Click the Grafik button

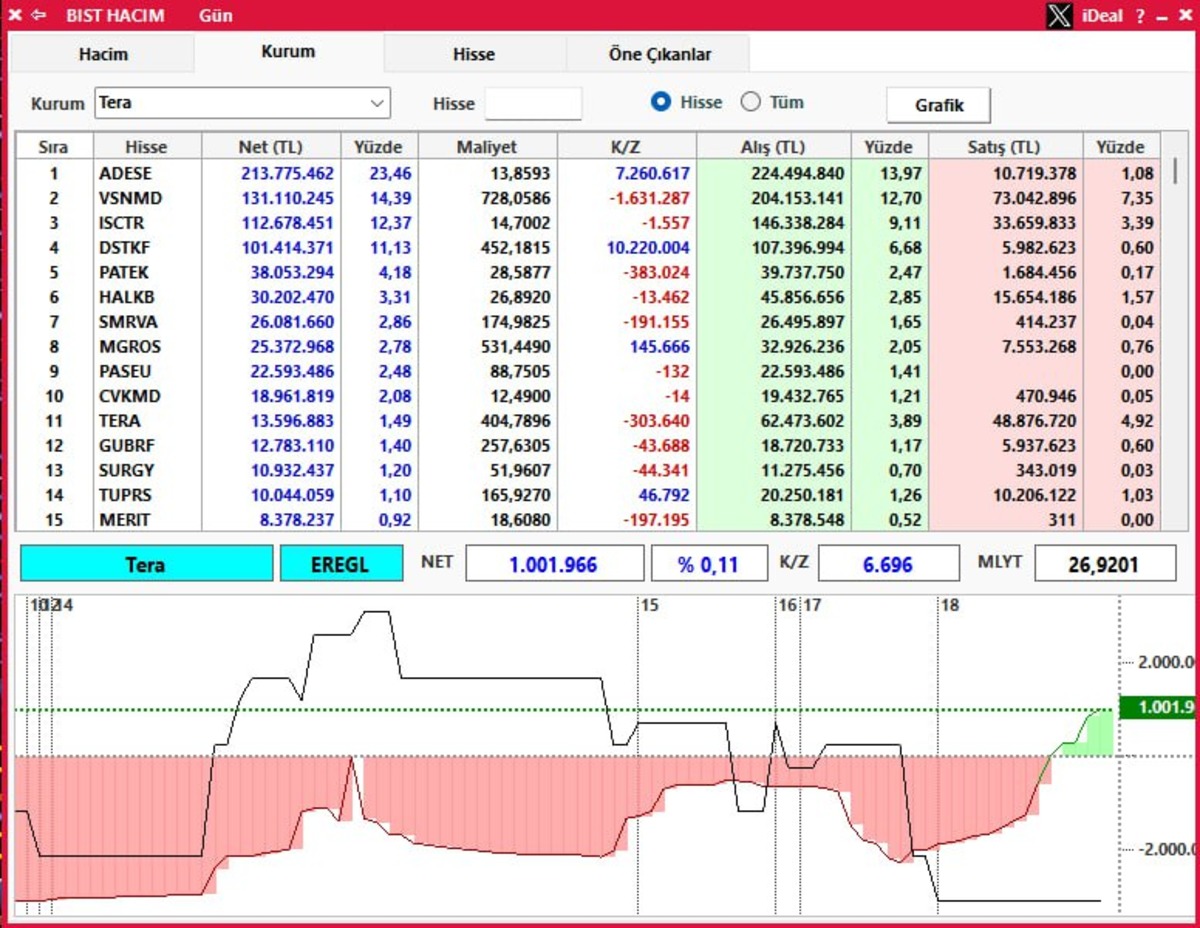point(939,104)
